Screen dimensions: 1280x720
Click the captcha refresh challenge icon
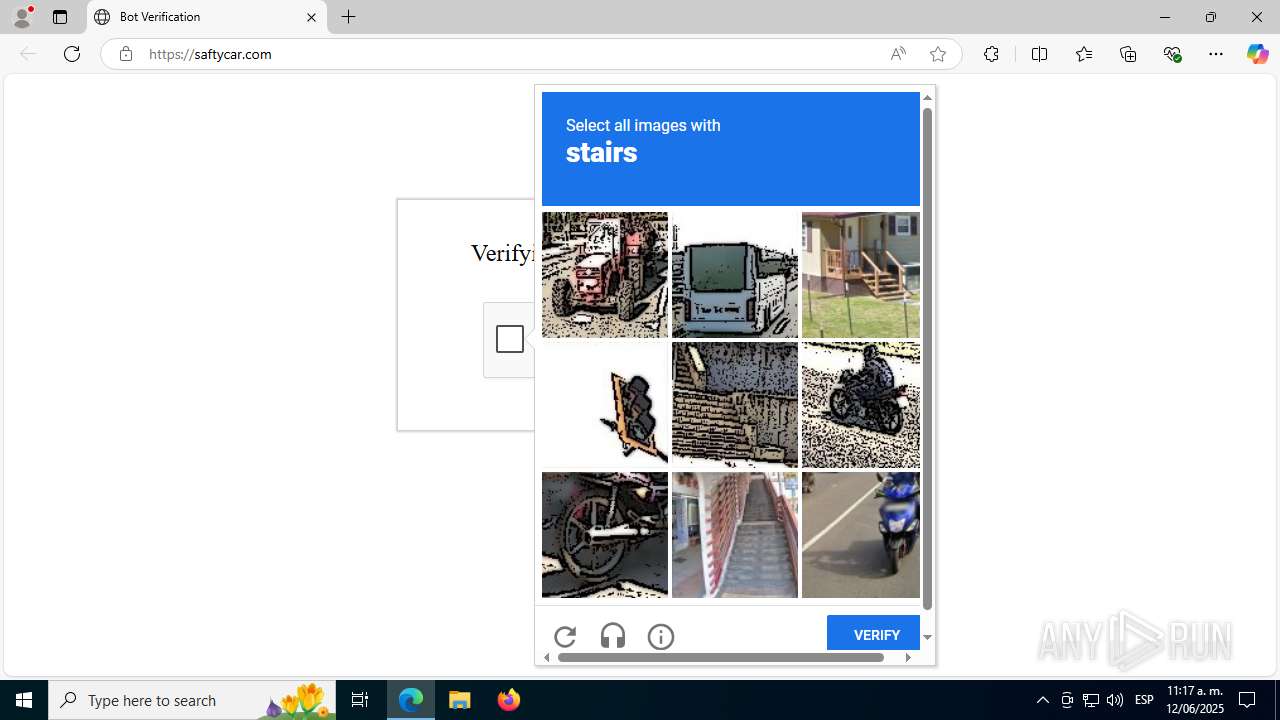tap(565, 636)
